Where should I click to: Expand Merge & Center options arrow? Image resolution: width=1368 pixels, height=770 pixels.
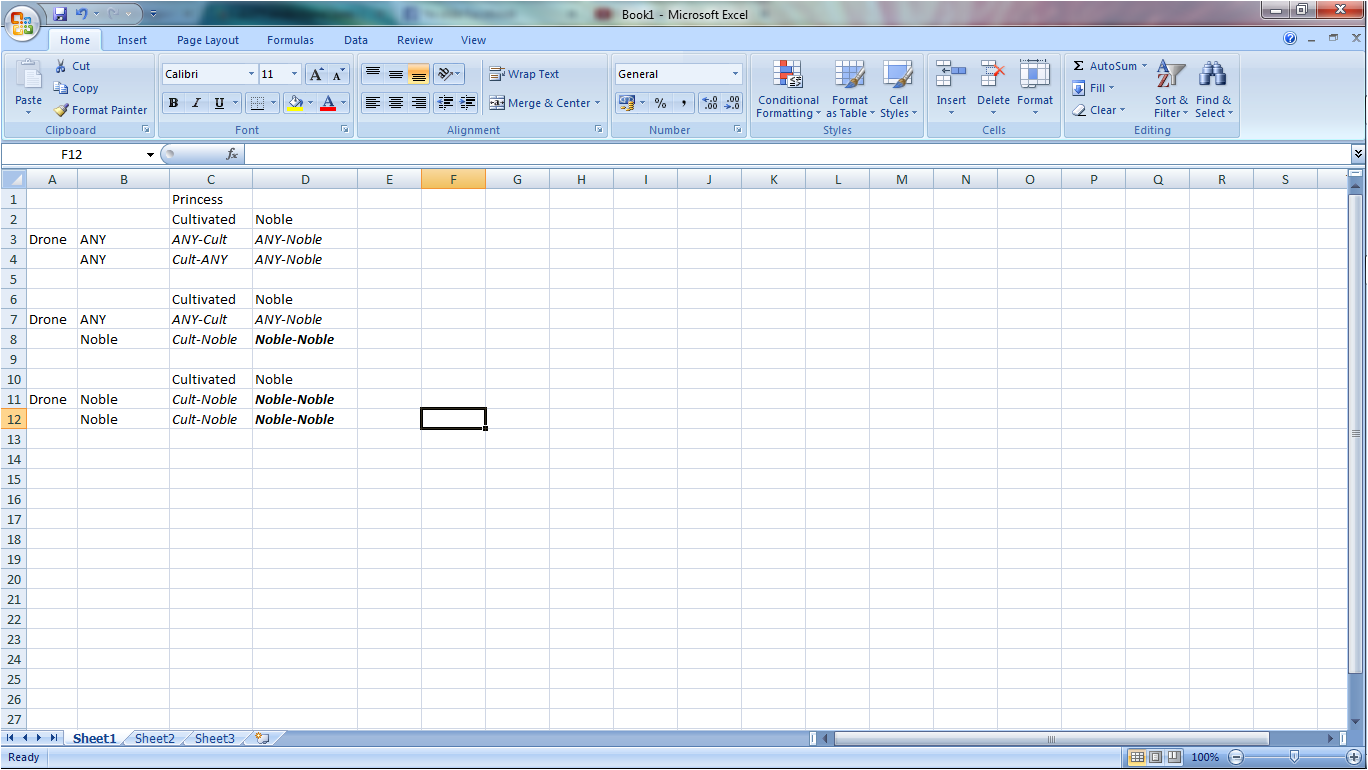[598, 103]
